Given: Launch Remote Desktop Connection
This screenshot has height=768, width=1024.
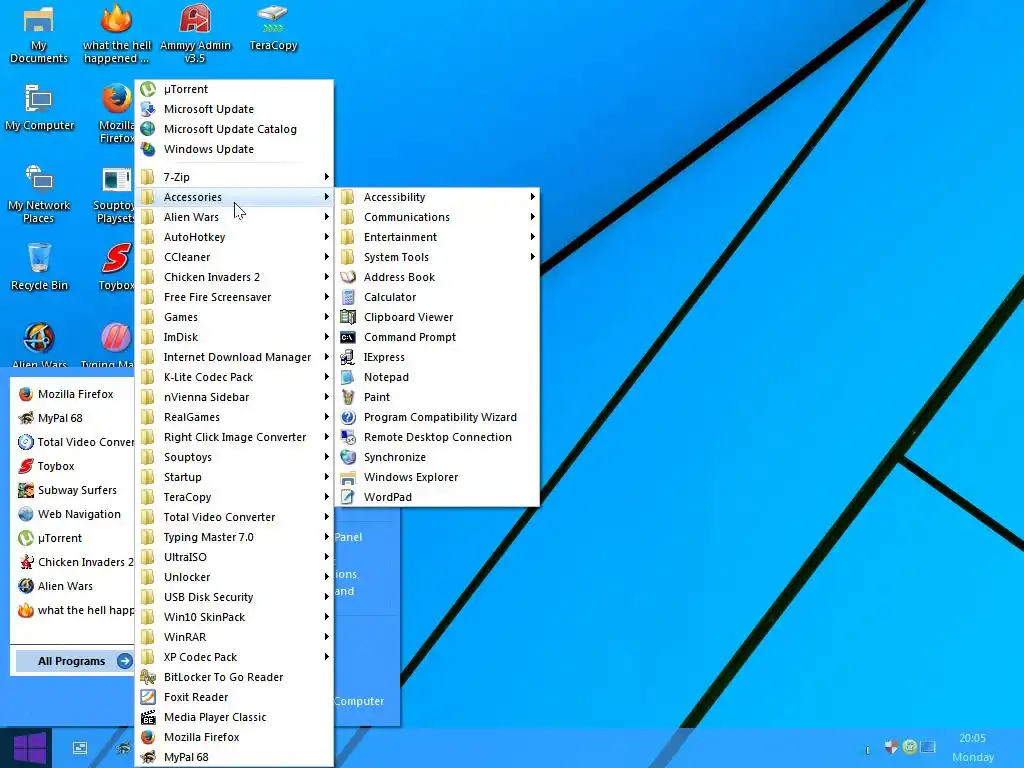Looking at the screenshot, I should pyautogui.click(x=437, y=437).
